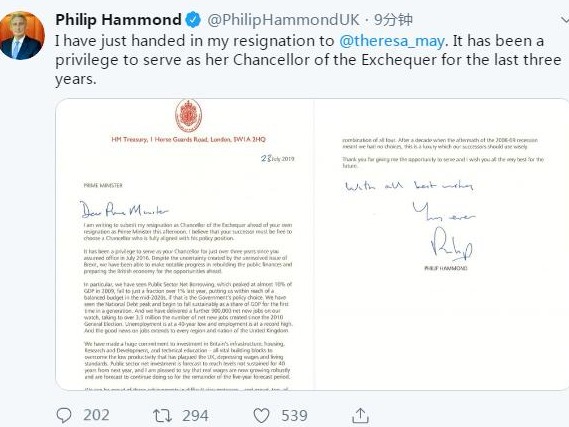Click the tweet text about resignation

coord(308,60)
